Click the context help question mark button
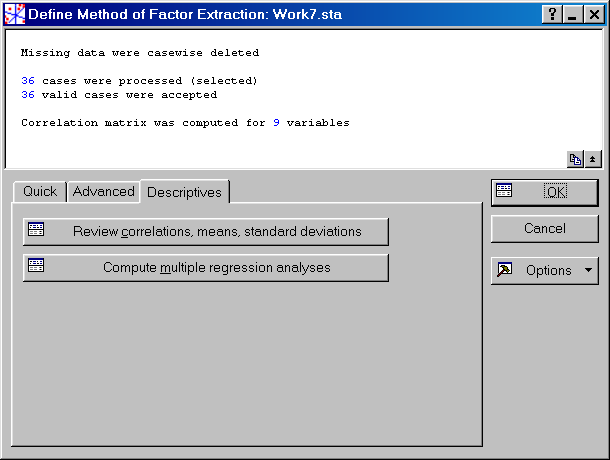610x460 pixels. (552, 15)
